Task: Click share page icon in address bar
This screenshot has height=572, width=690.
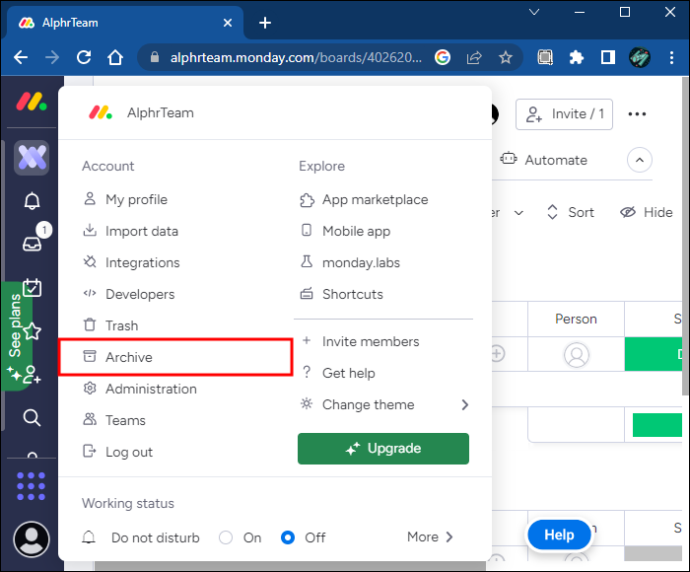Action: point(474,57)
